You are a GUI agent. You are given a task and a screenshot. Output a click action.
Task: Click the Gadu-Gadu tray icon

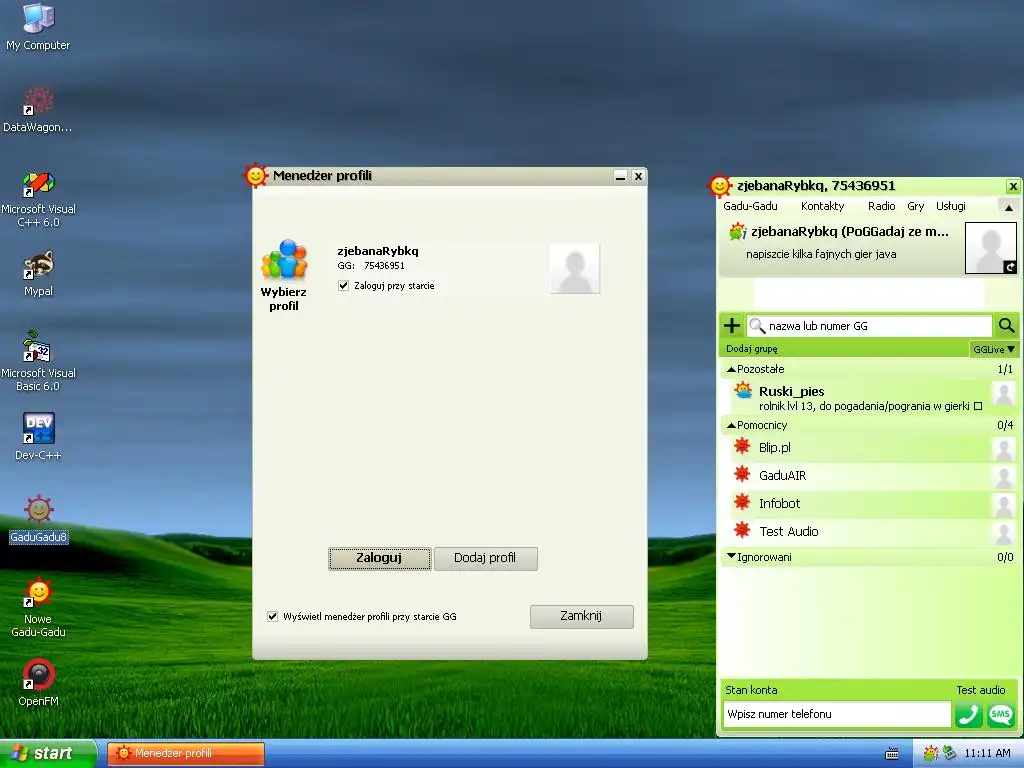tap(931, 754)
